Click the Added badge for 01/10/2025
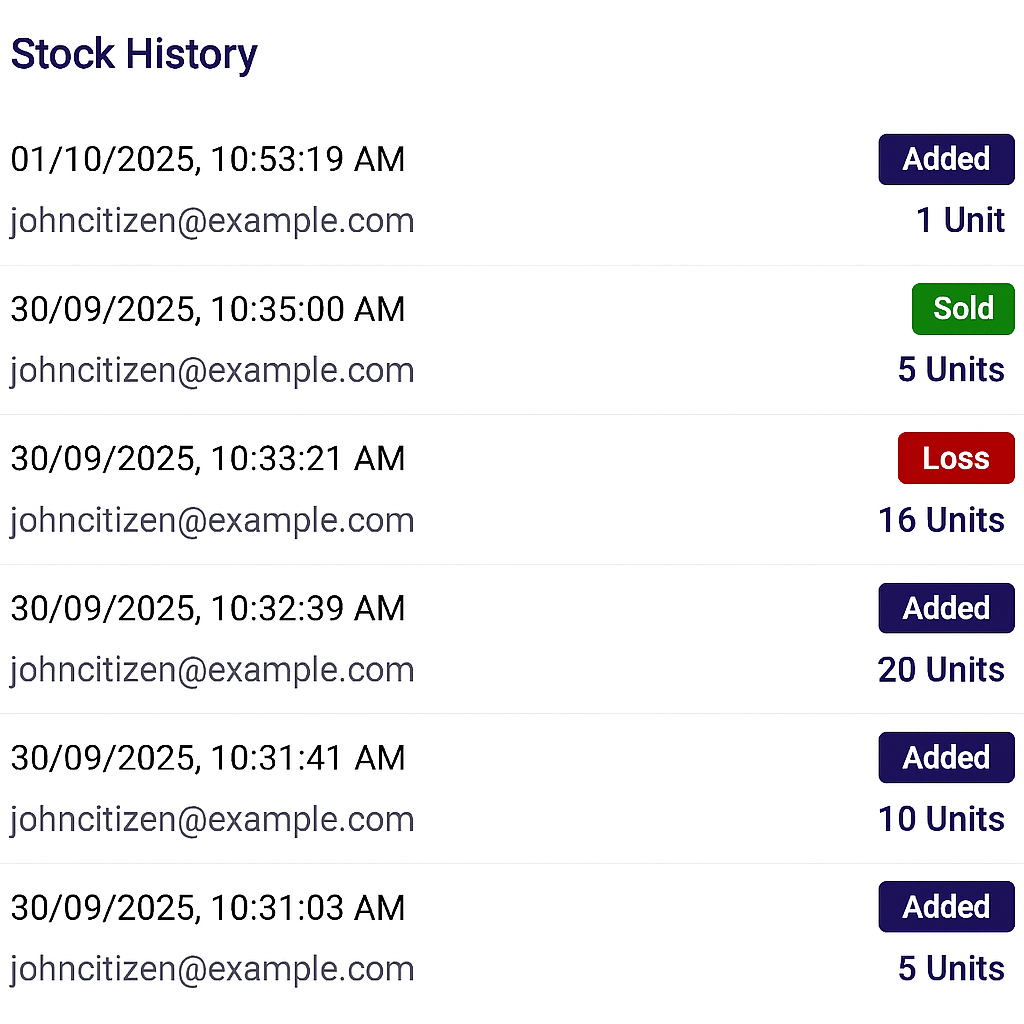Image resolution: width=1024 pixels, height=1024 pixels. [946, 159]
